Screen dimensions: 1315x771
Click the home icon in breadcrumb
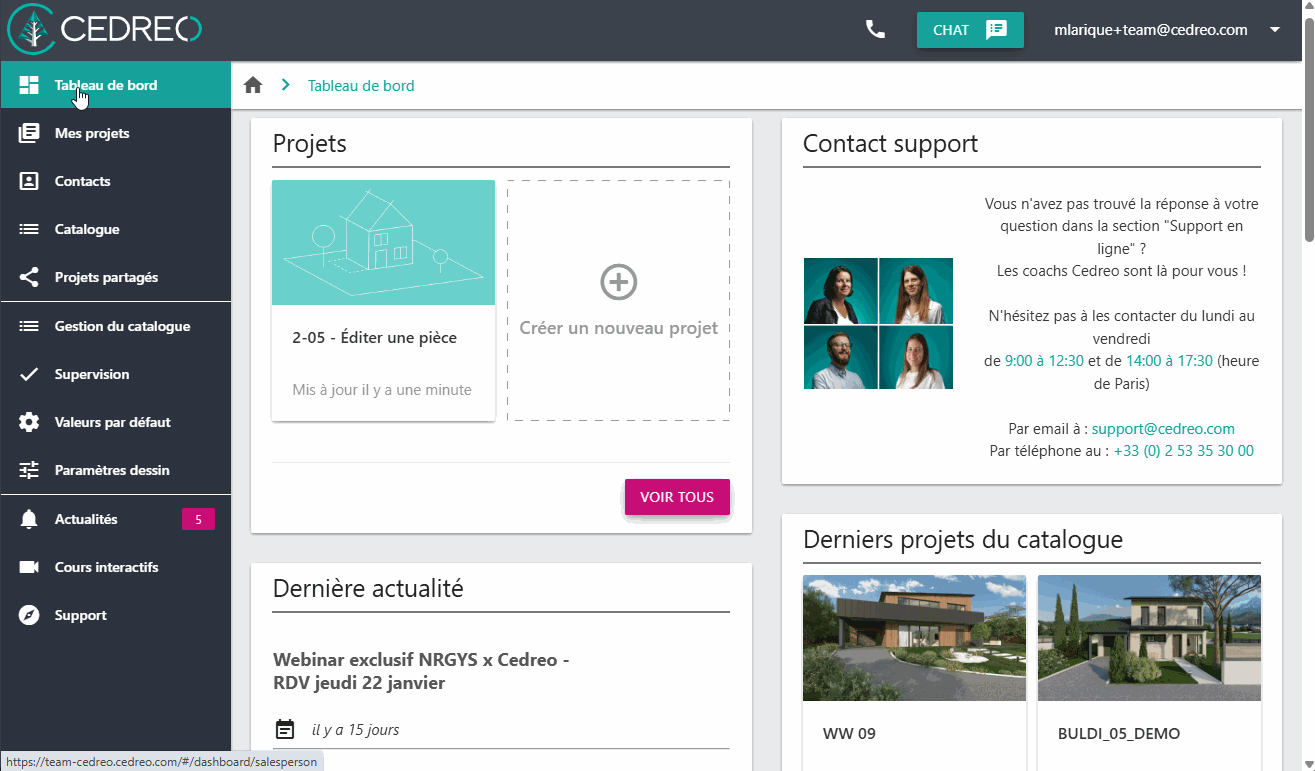tap(253, 85)
